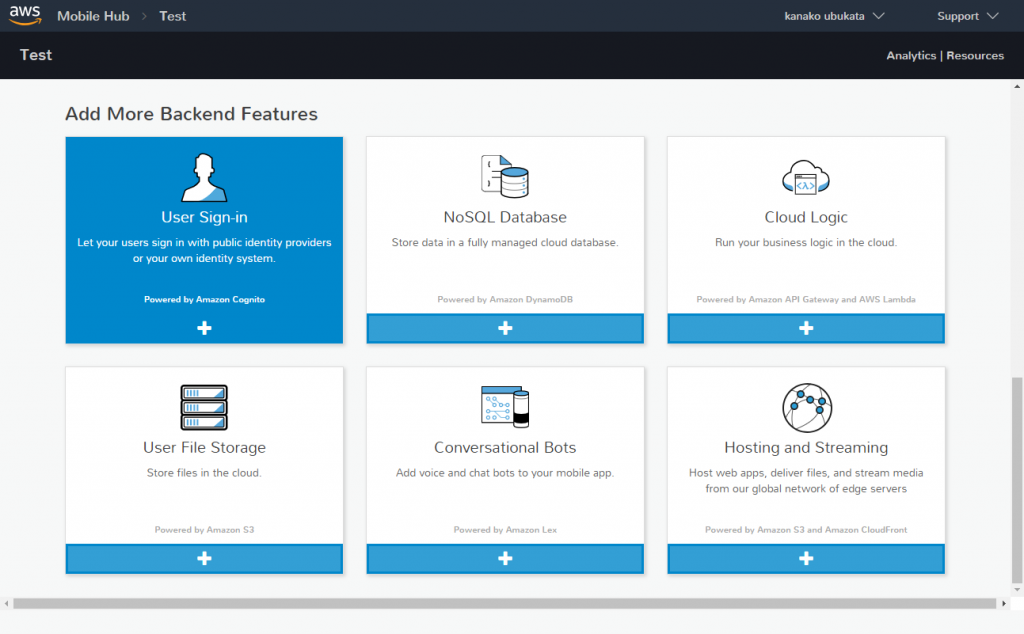Click 'Powered by Amazon S3 and Amazon CloudFront'
This screenshot has width=1024, height=634.
coord(806,530)
